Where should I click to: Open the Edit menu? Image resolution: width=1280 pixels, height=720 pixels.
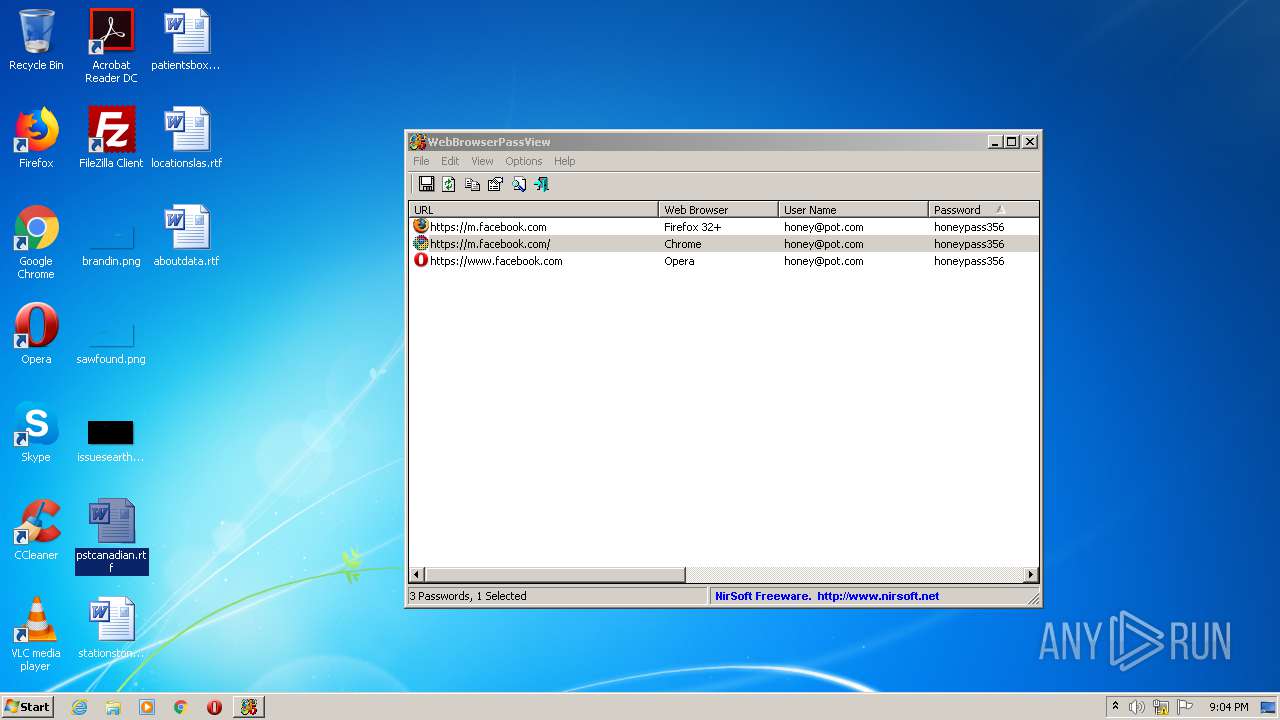click(x=450, y=161)
